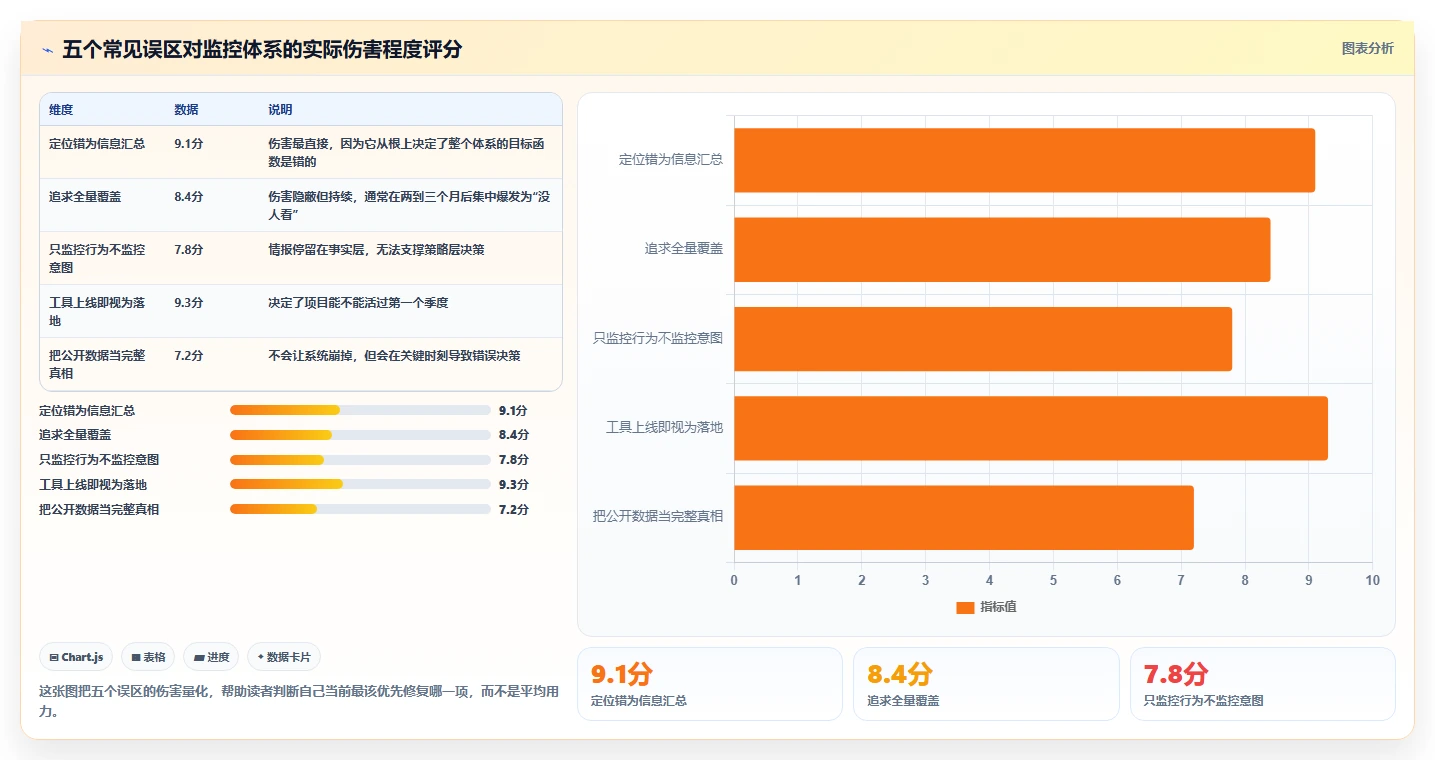This screenshot has width=1435, height=760.
Task: Click chart axis label 工具上线即视为落地
Action: point(664,428)
